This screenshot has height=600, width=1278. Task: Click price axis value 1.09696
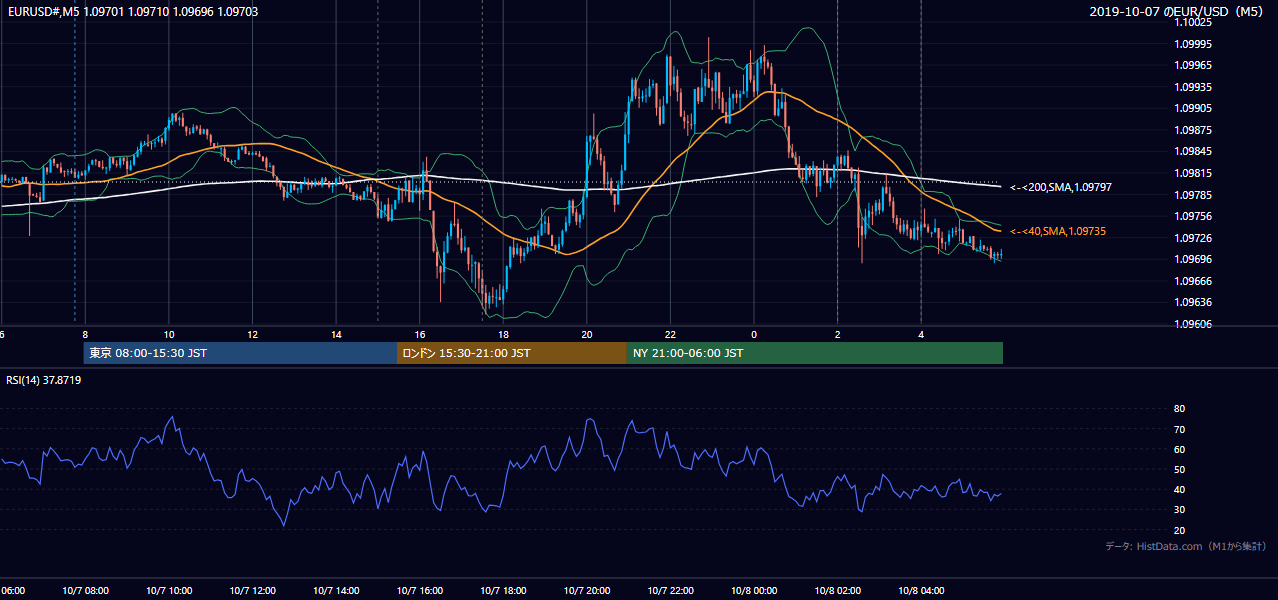[x=1193, y=259]
